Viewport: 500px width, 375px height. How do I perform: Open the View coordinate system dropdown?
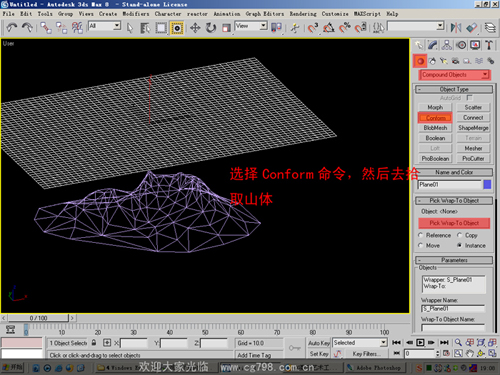coord(251,26)
